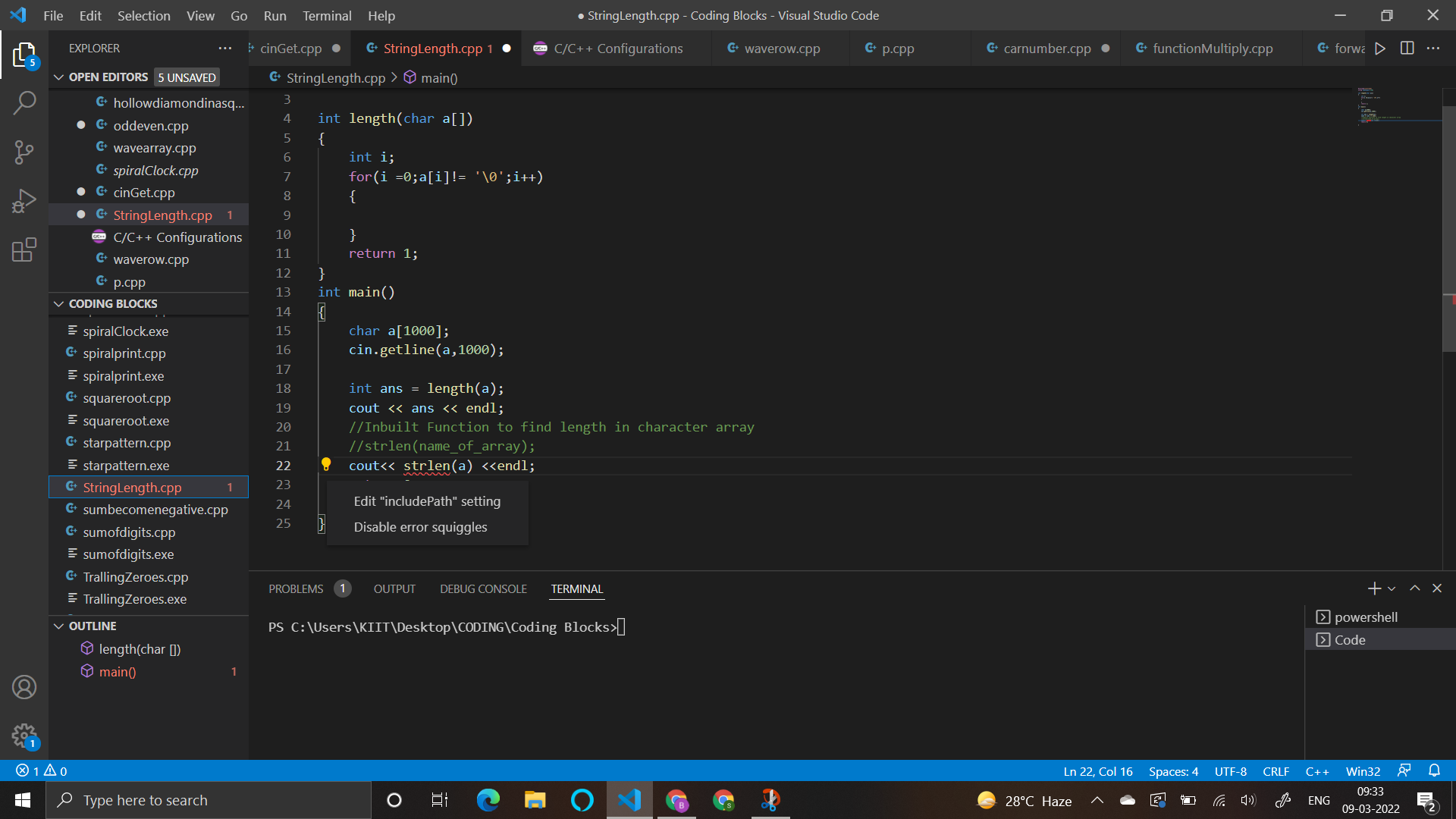Collapse the CODING BLOCKS folder section

[x=59, y=303]
